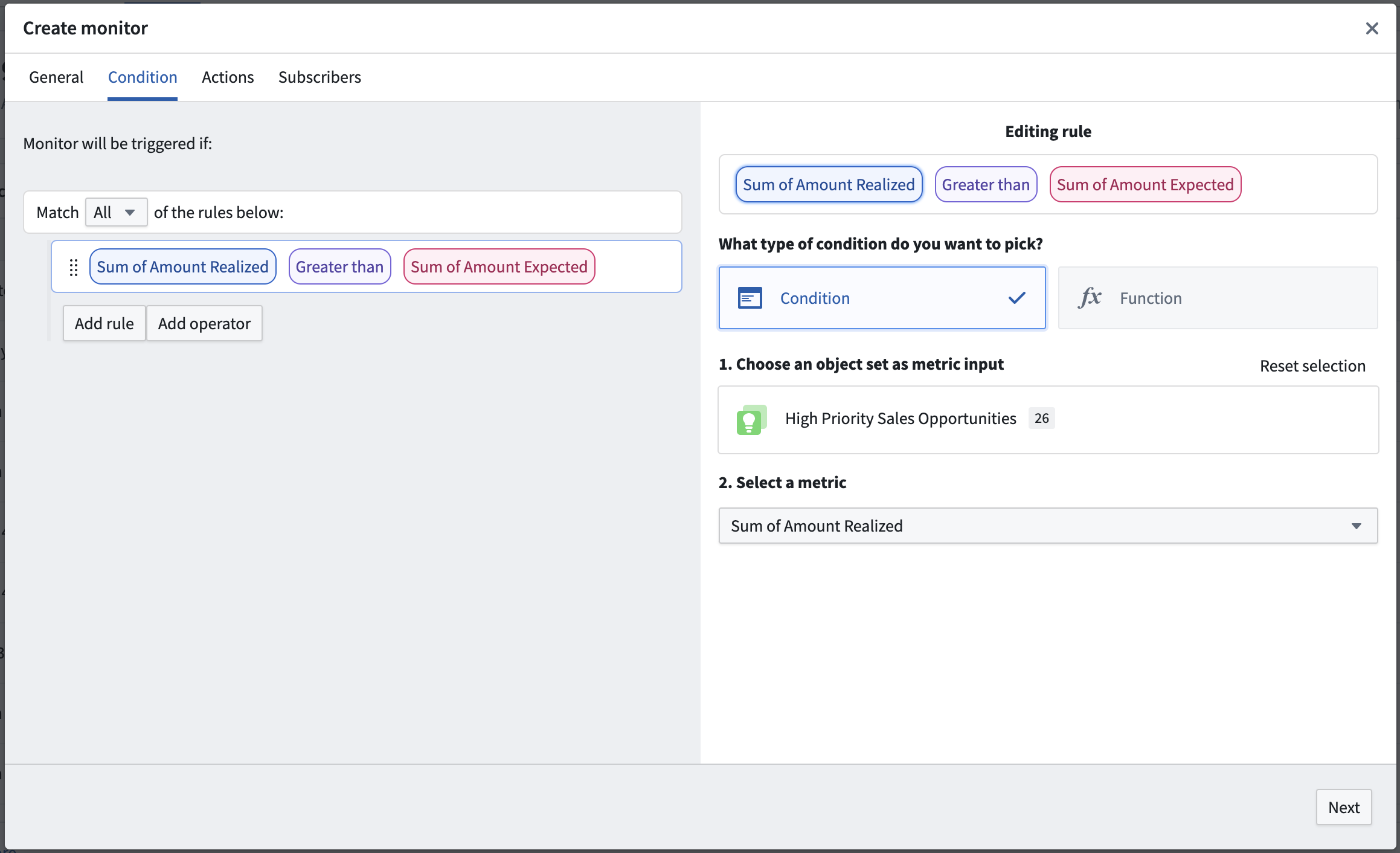The image size is (1400, 853).
Task: Switch to the General tab
Action: pos(56,77)
